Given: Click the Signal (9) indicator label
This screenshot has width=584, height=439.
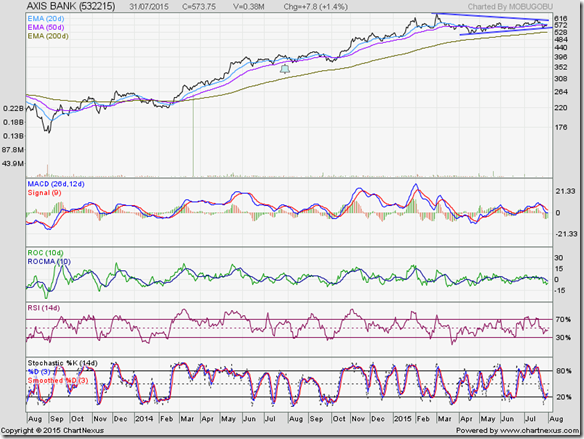Looking at the screenshot, I should [x=44, y=193].
